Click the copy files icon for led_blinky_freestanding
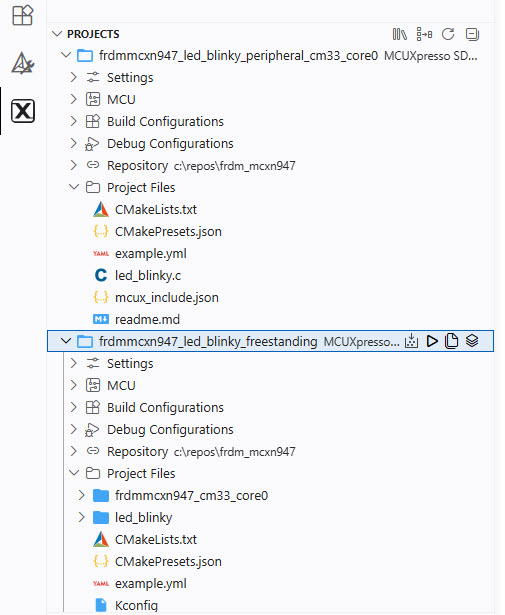Screen dimensions: 505x615 [x=451, y=341]
